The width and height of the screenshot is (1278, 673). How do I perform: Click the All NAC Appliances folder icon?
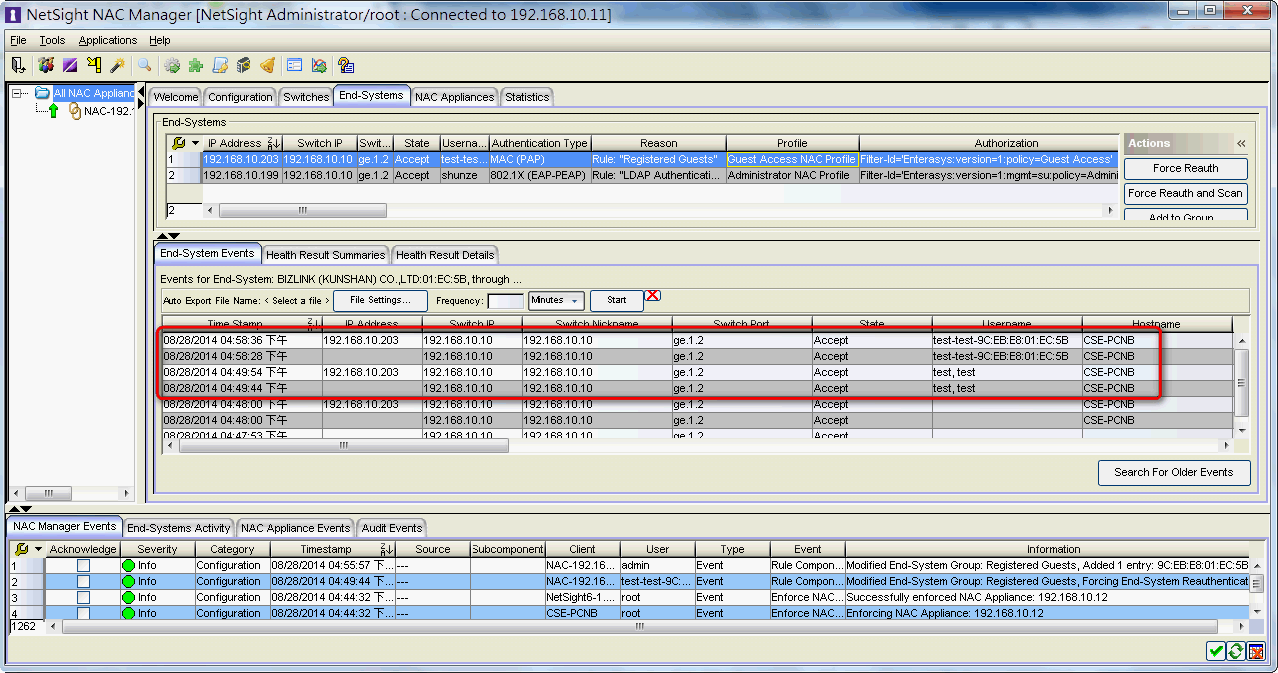pos(42,93)
